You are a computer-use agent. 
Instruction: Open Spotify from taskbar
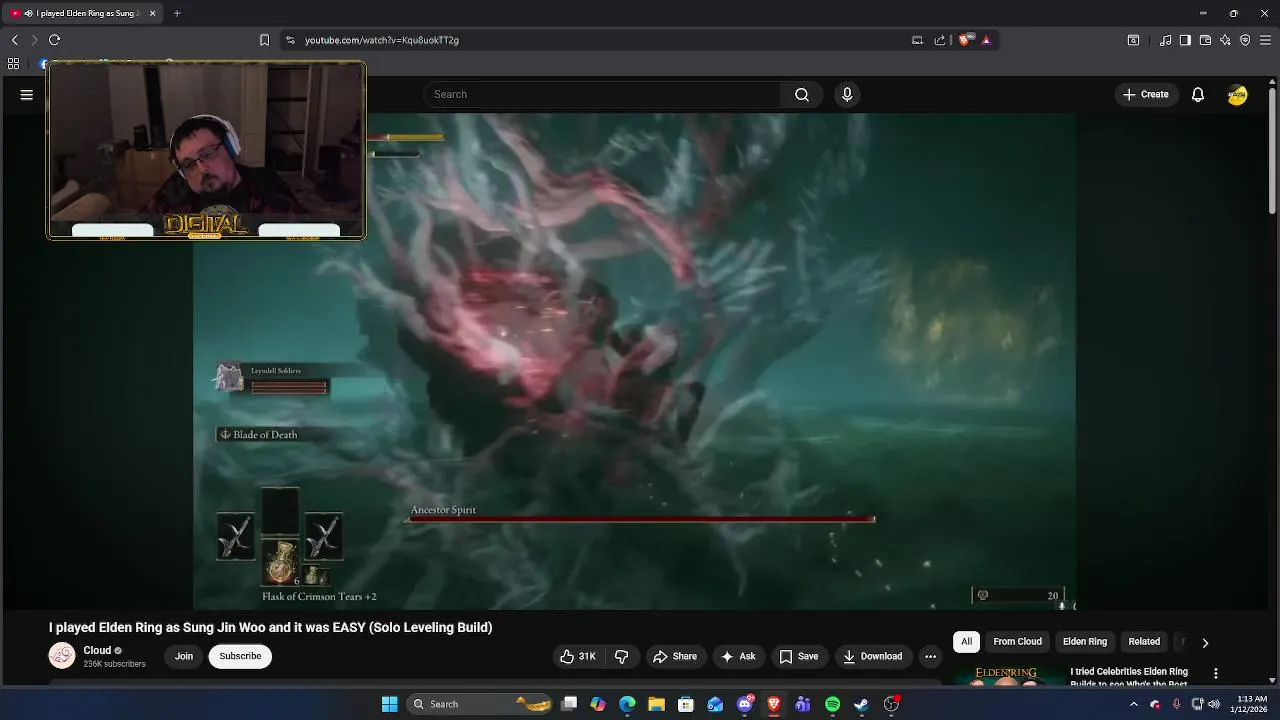click(832, 704)
